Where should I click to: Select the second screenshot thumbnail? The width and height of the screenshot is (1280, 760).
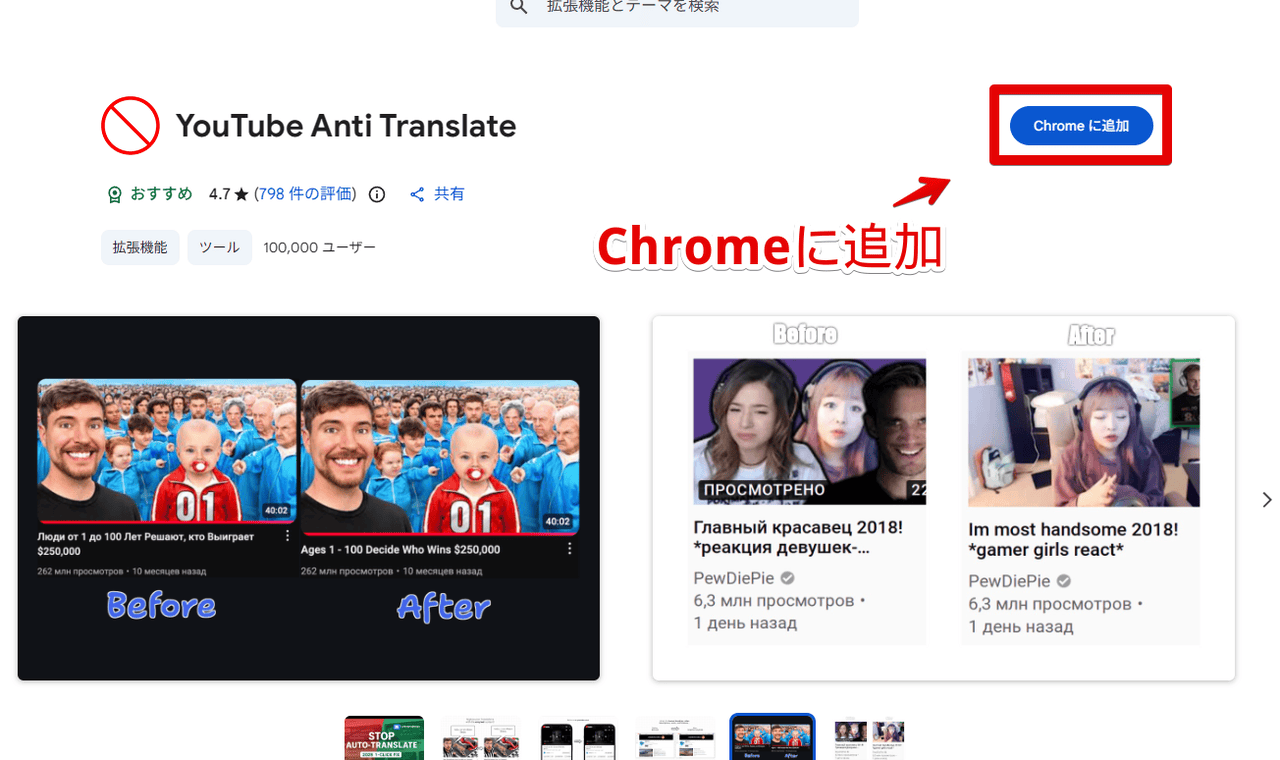[481, 738]
